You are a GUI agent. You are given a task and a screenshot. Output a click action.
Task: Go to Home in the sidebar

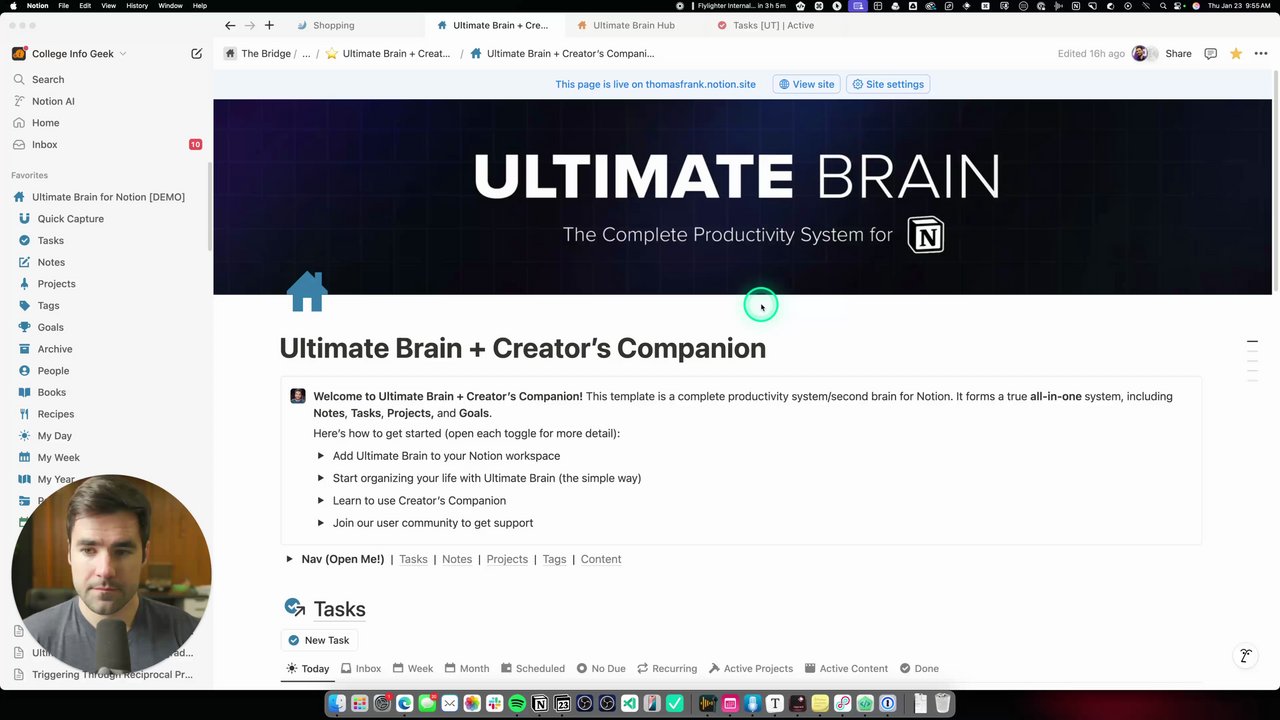pyautogui.click(x=45, y=123)
